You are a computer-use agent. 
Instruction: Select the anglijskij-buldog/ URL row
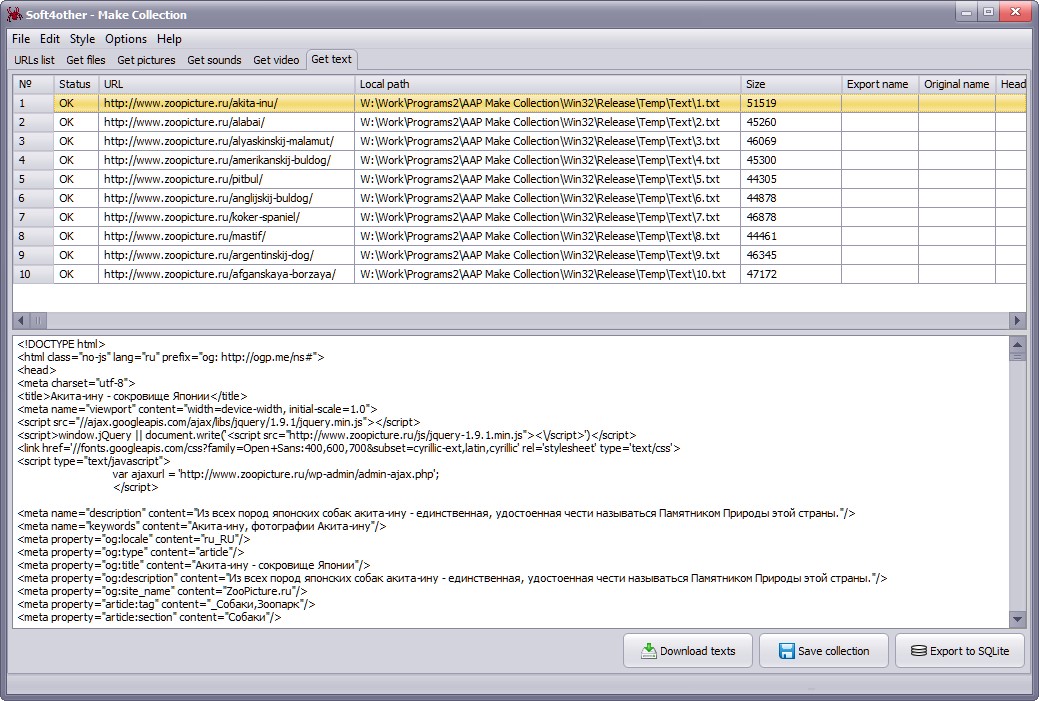pyautogui.click(x=520, y=198)
